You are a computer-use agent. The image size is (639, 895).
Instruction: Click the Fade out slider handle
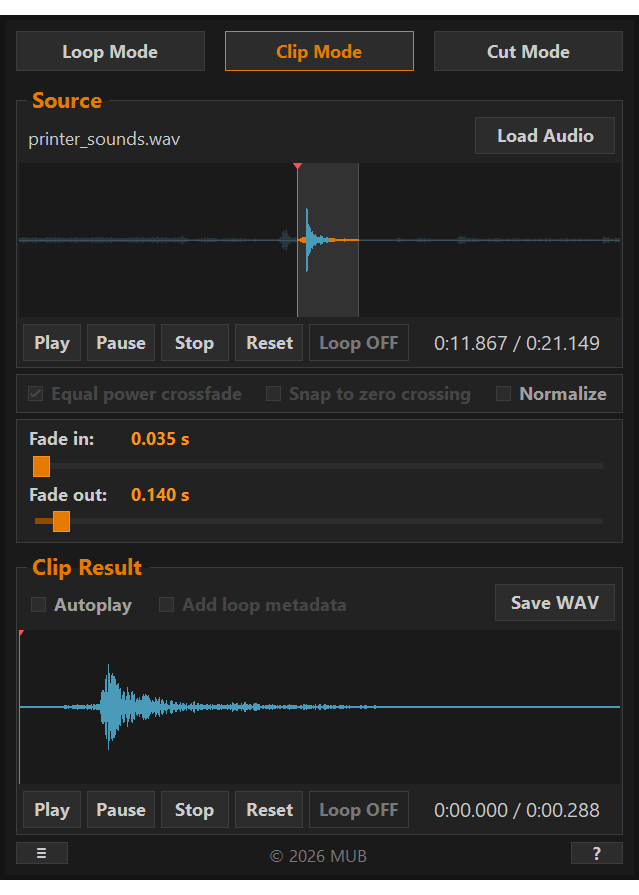(x=61, y=521)
